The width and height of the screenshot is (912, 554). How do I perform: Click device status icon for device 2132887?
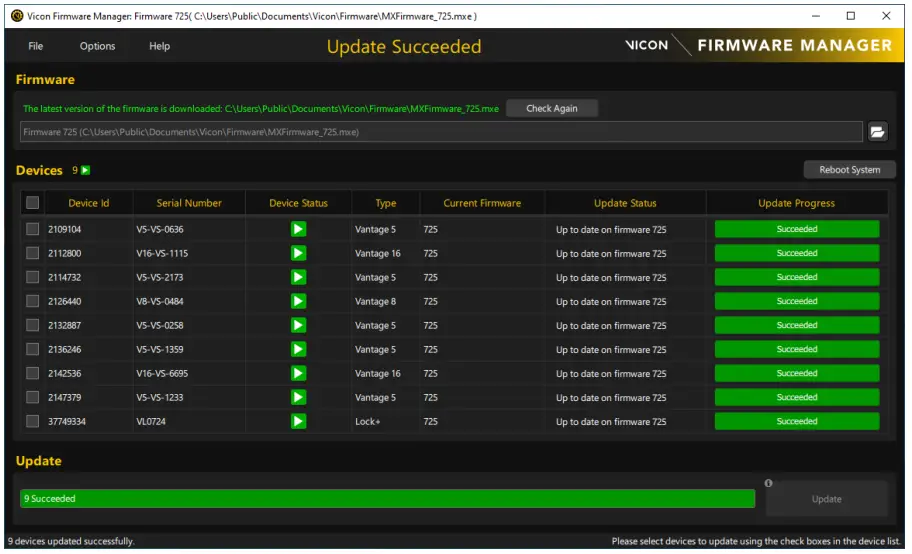coord(298,325)
